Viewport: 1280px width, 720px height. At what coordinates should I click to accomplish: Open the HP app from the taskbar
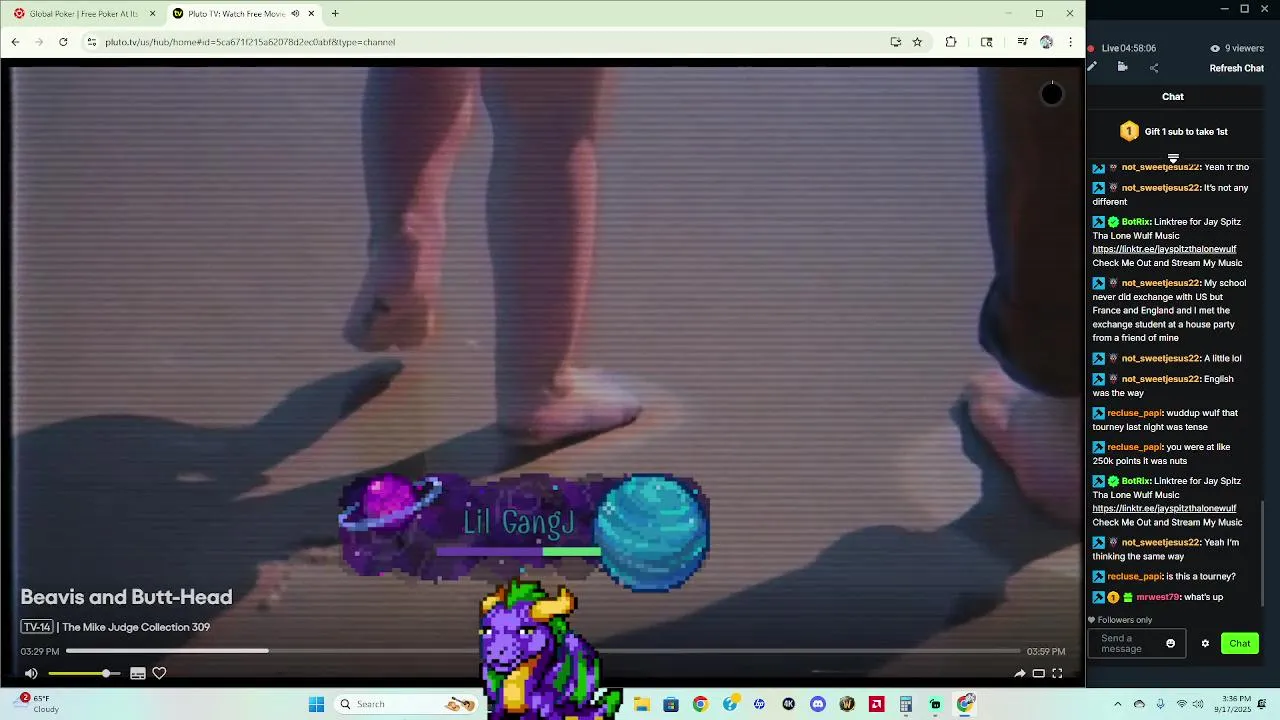coord(759,704)
